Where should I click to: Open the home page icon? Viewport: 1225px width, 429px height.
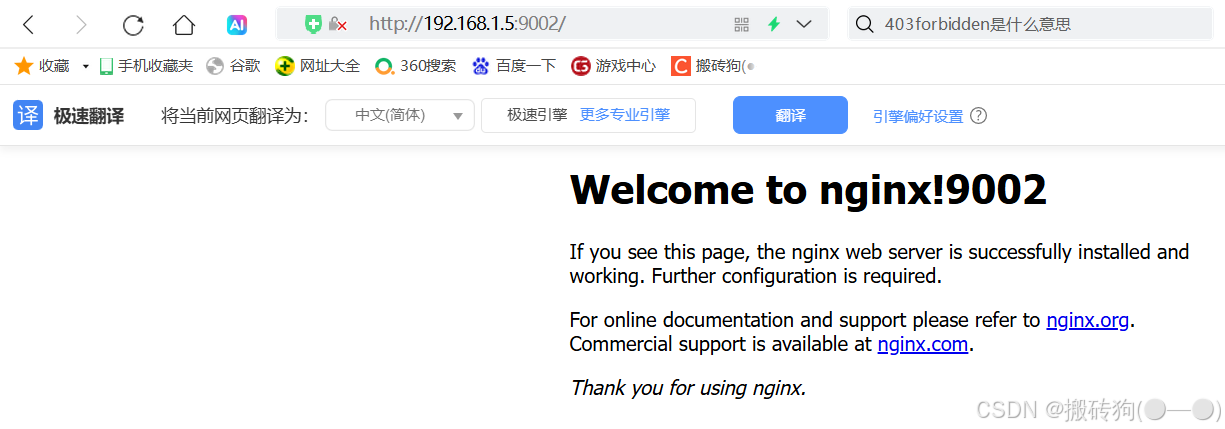(184, 24)
